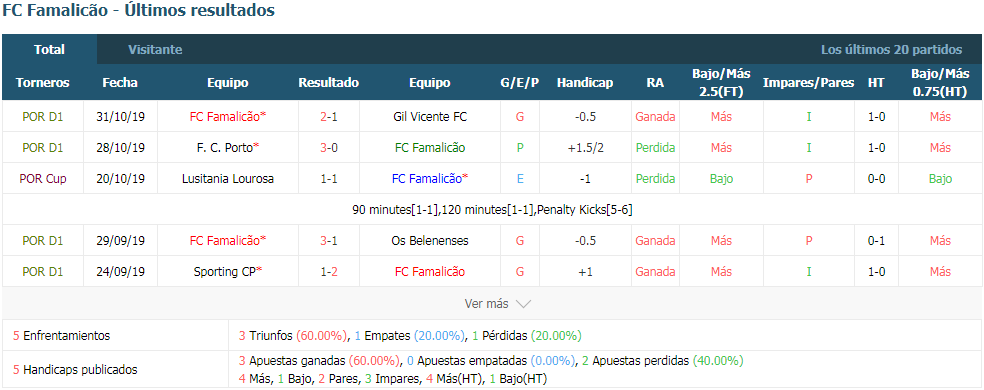This screenshot has width=984, height=390.
Task: Click the Impares/Pares column header
Action: click(x=808, y=83)
